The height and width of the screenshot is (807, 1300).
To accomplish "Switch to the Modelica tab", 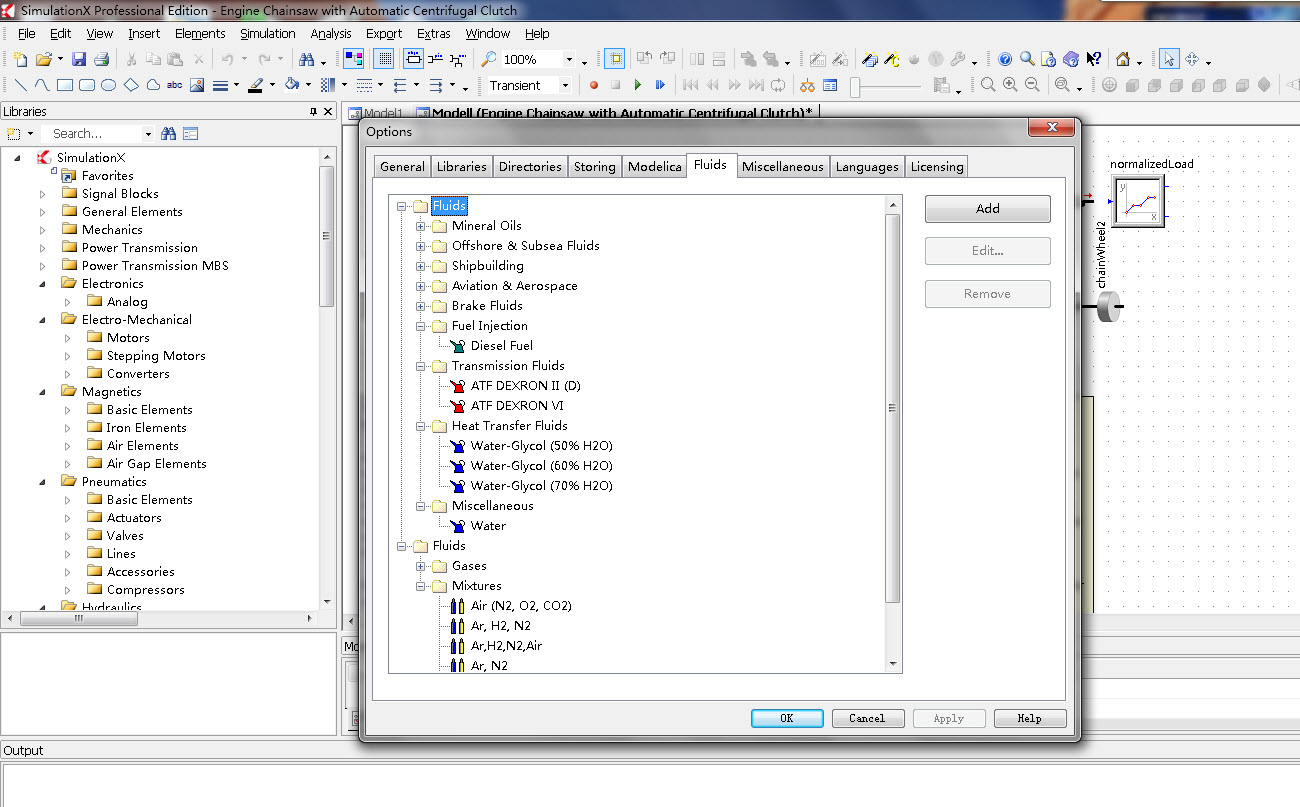I will [x=654, y=167].
